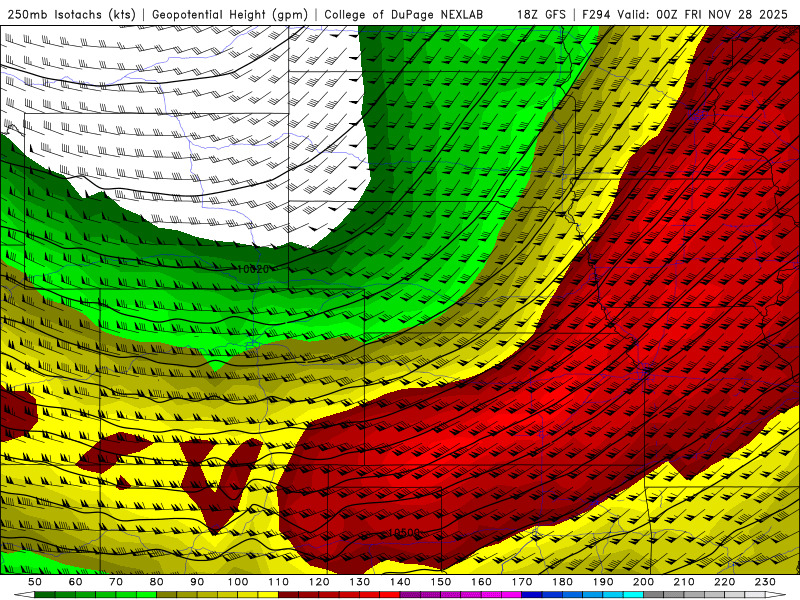Screen dimensions: 800x600
Task: Click the 50 knot legend value
Action: (35, 582)
